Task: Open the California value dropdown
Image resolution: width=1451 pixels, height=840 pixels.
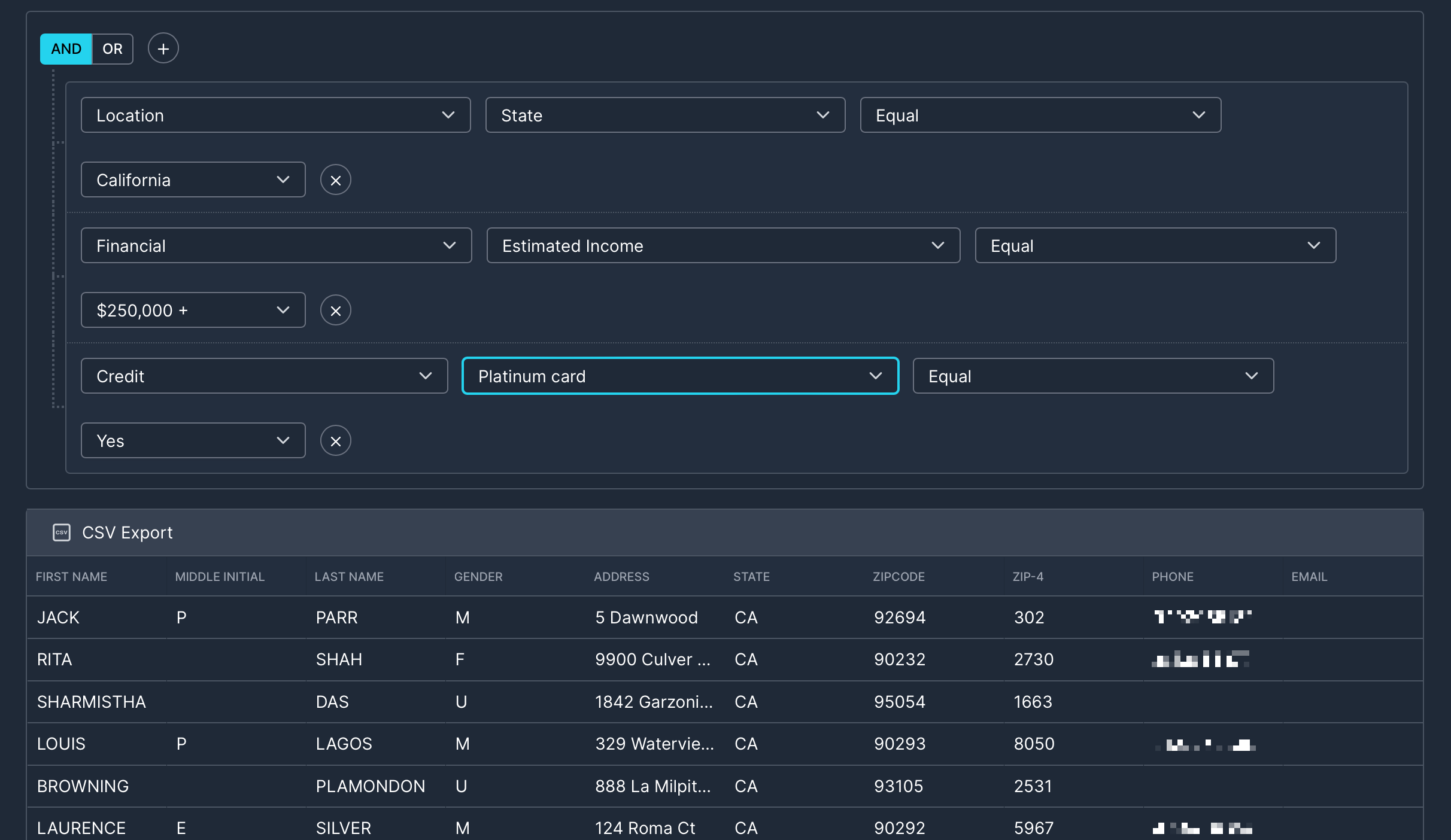Action: [193, 179]
